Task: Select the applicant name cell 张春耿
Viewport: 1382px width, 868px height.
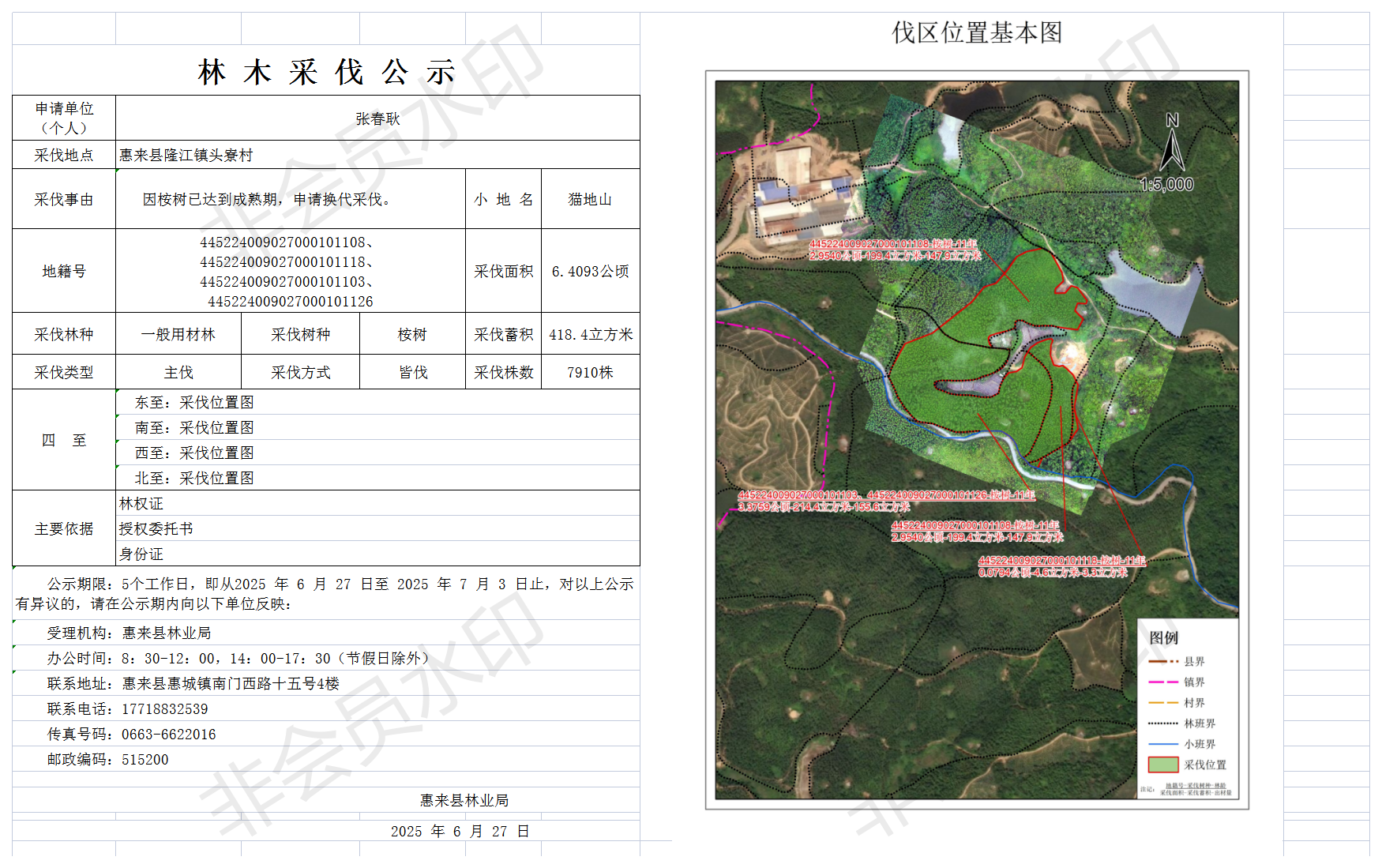Action: (377, 118)
